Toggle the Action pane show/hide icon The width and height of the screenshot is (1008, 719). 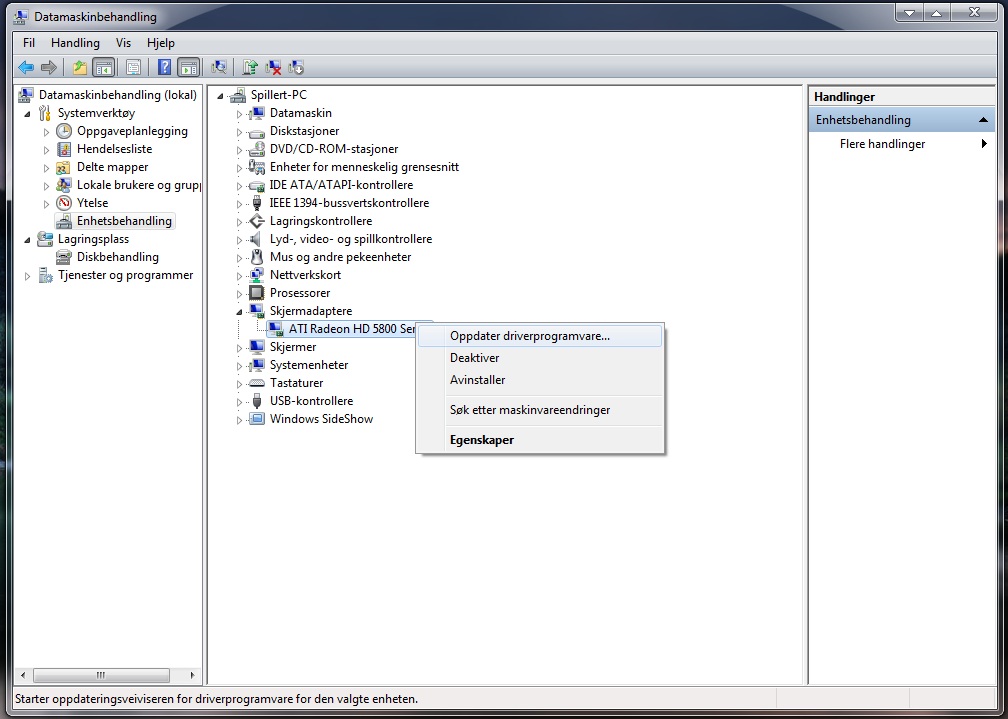point(188,67)
